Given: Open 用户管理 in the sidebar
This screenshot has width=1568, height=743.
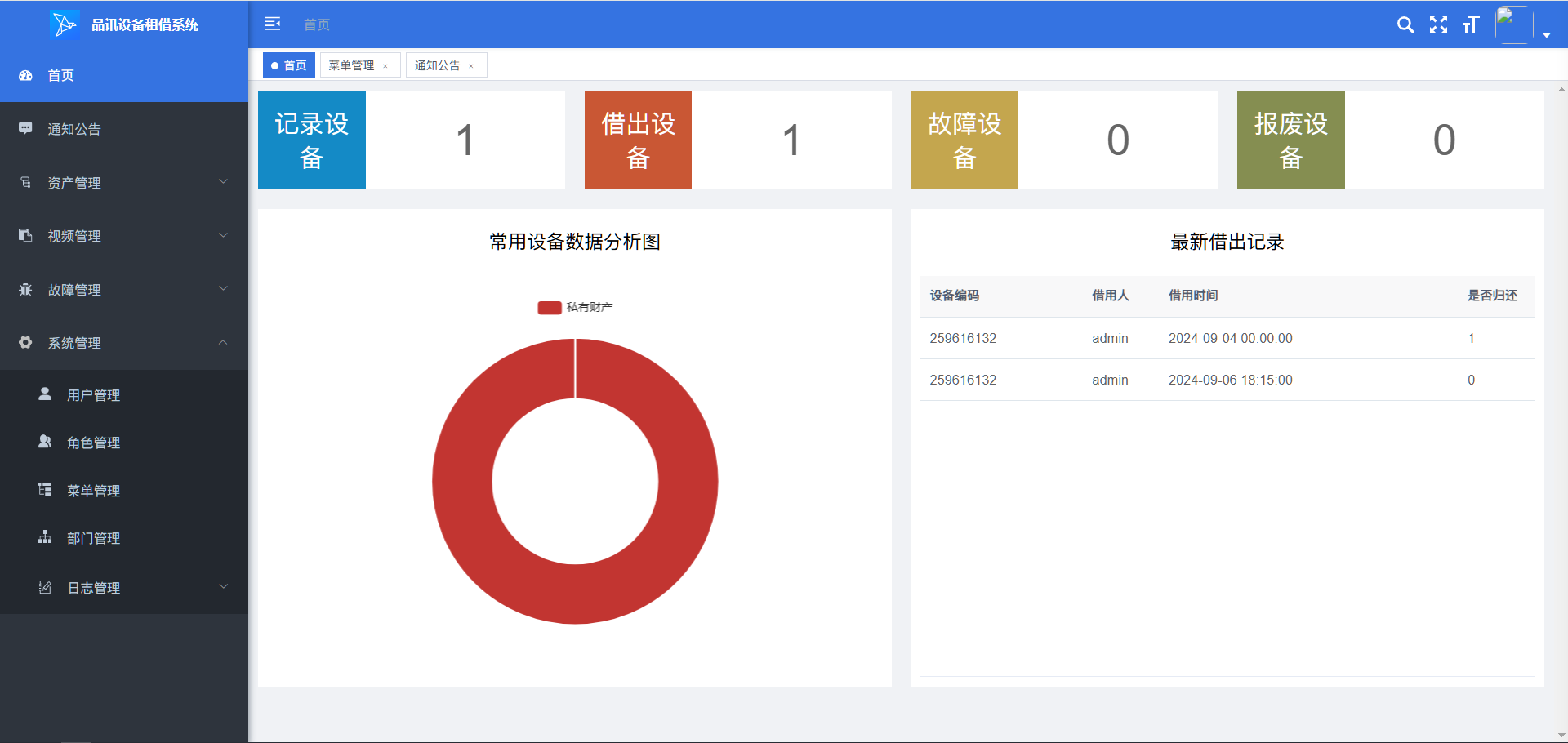Looking at the screenshot, I should pos(124,395).
